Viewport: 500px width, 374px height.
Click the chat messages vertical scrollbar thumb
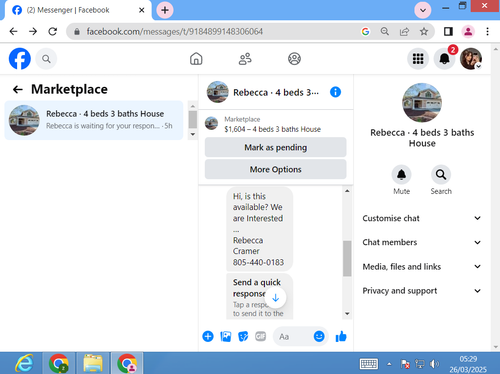click(347, 258)
